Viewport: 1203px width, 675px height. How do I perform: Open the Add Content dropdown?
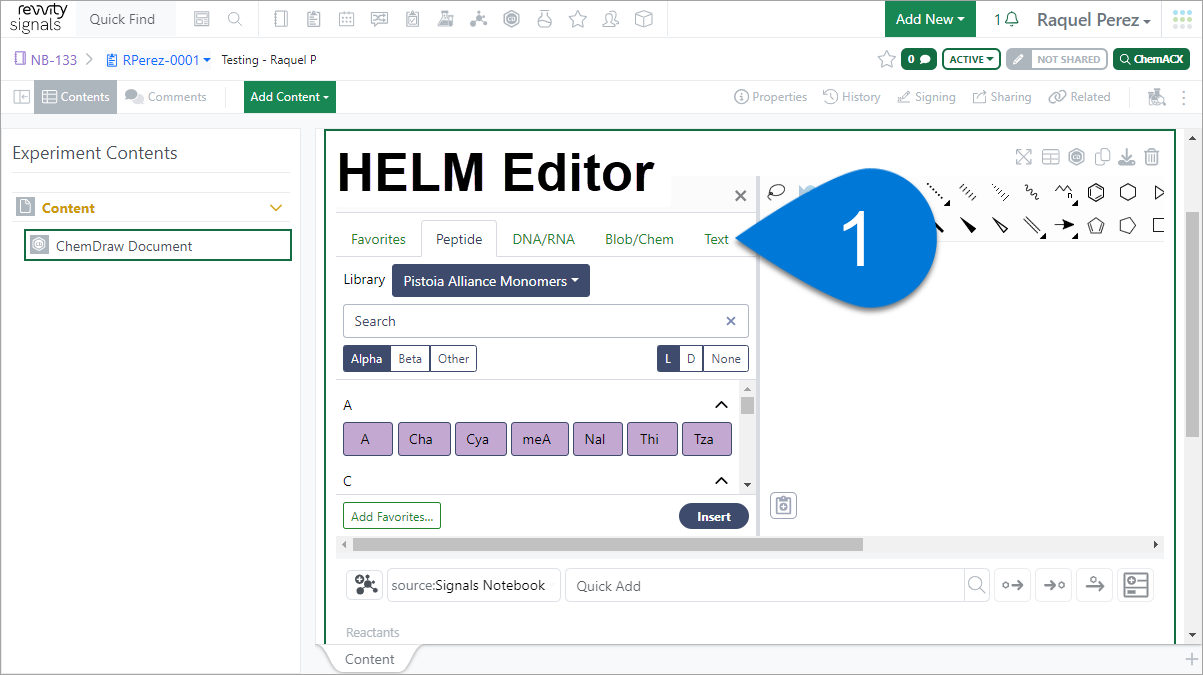[290, 97]
